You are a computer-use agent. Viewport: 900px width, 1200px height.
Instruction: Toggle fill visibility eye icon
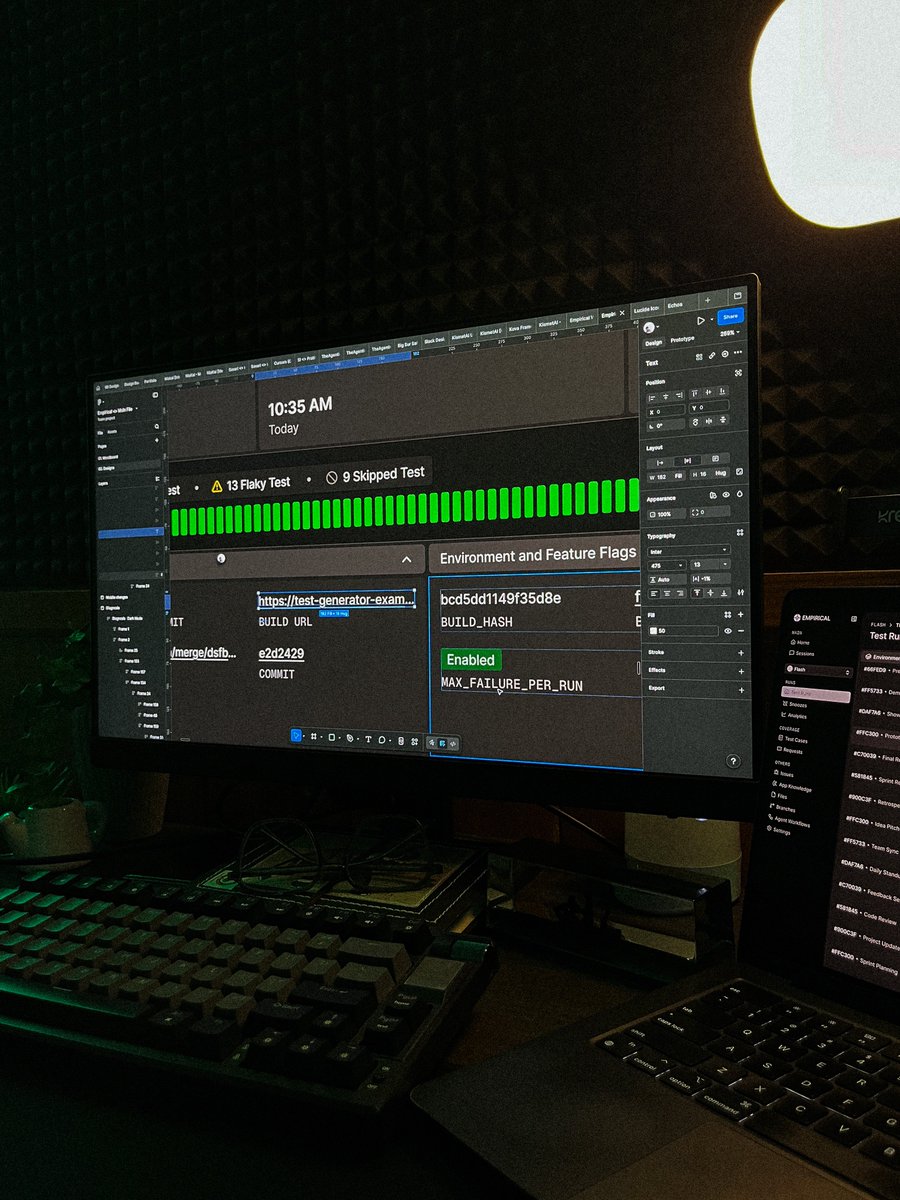pos(728,631)
